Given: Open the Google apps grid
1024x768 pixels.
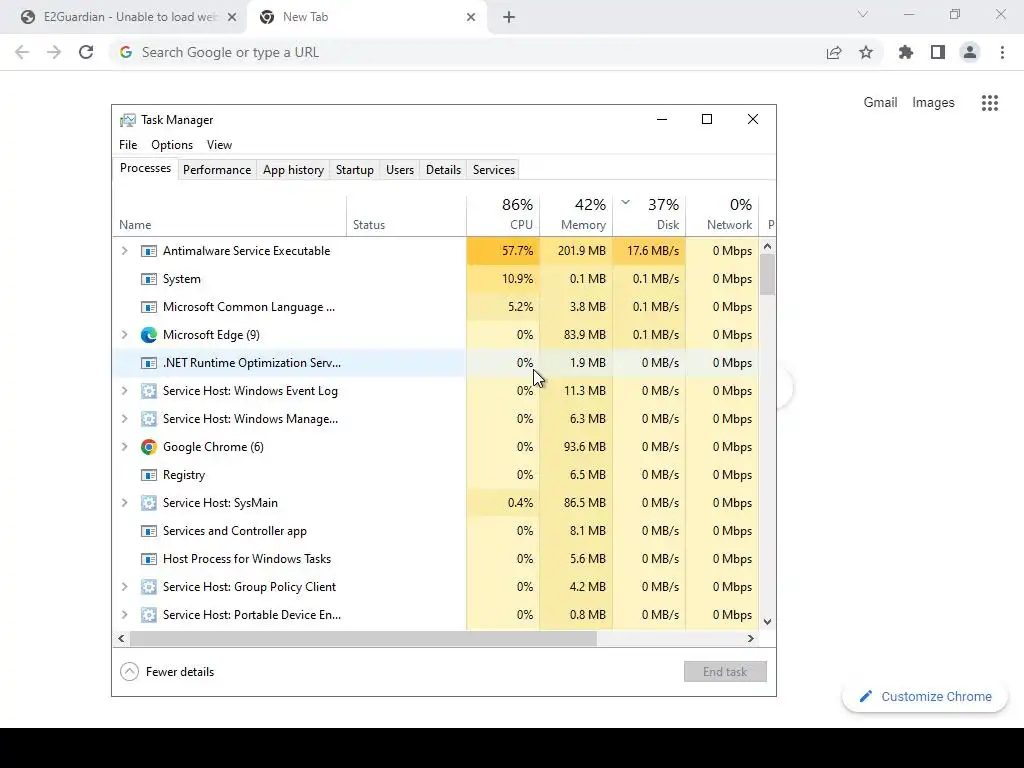Looking at the screenshot, I should tap(990, 103).
